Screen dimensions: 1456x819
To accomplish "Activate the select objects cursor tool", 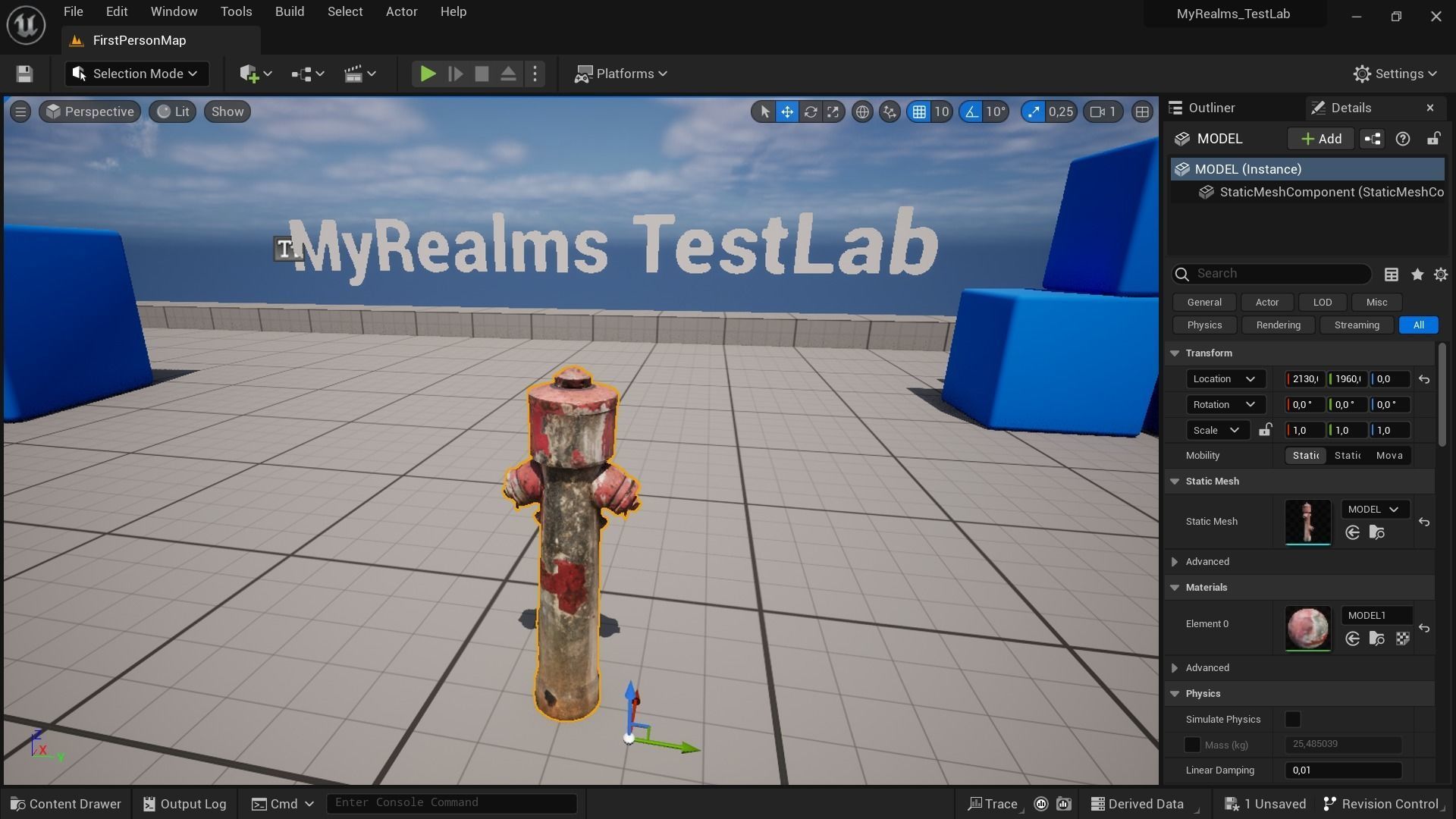I will tap(764, 111).
